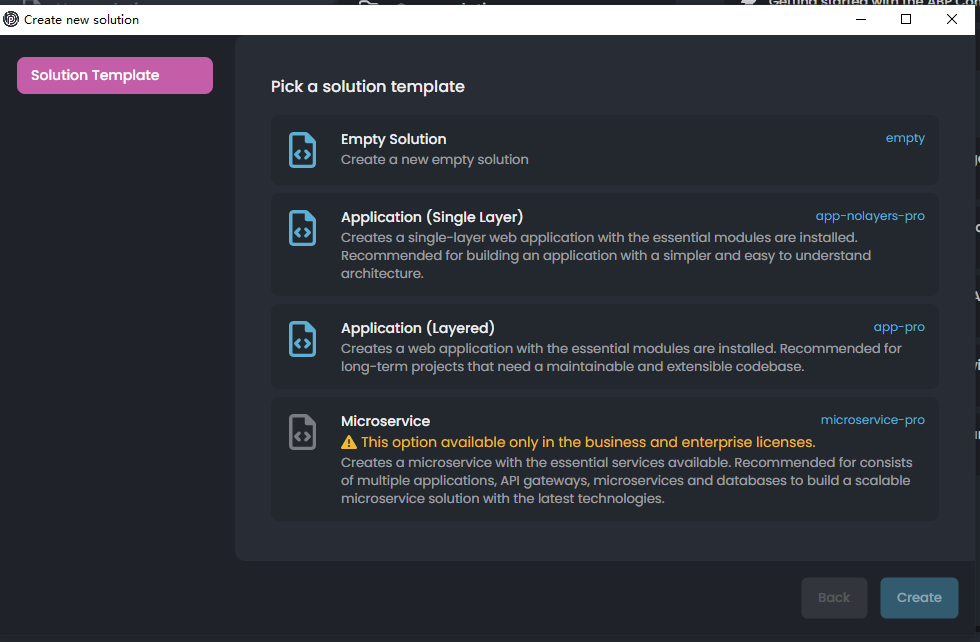Click the yellow warning triangle icon
Image resolution: width=980 pixels, height=642 pixels.
tap(349, 442)
